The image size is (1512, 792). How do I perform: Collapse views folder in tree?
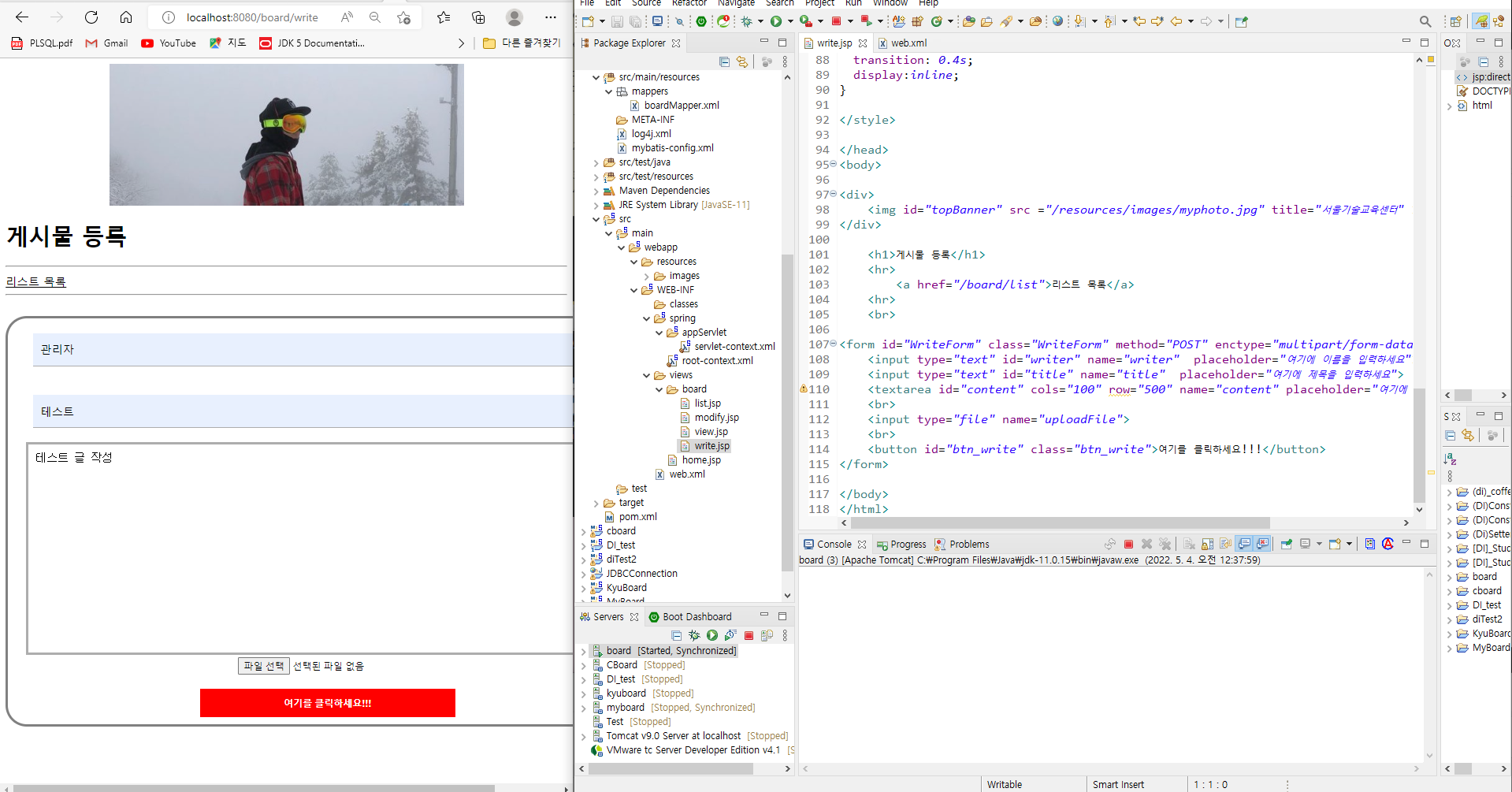pos(647,375)
